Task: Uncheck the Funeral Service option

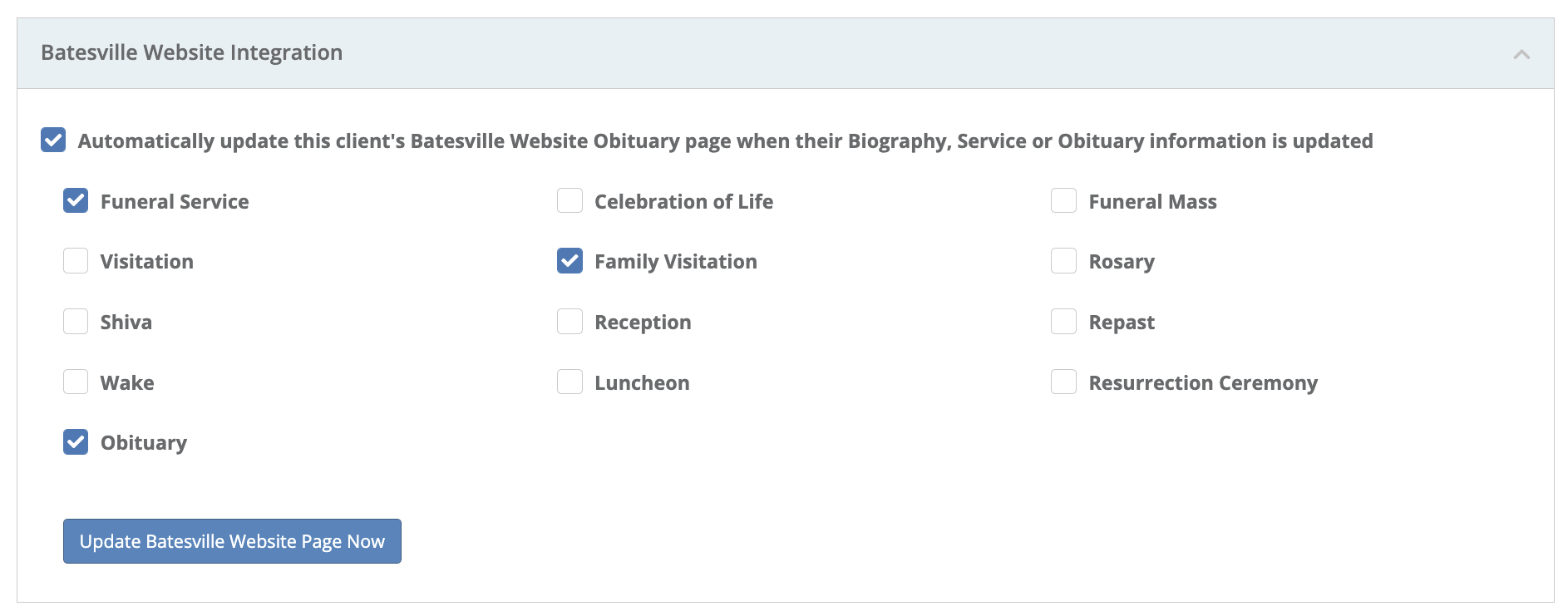Action: tap(76, 200)
